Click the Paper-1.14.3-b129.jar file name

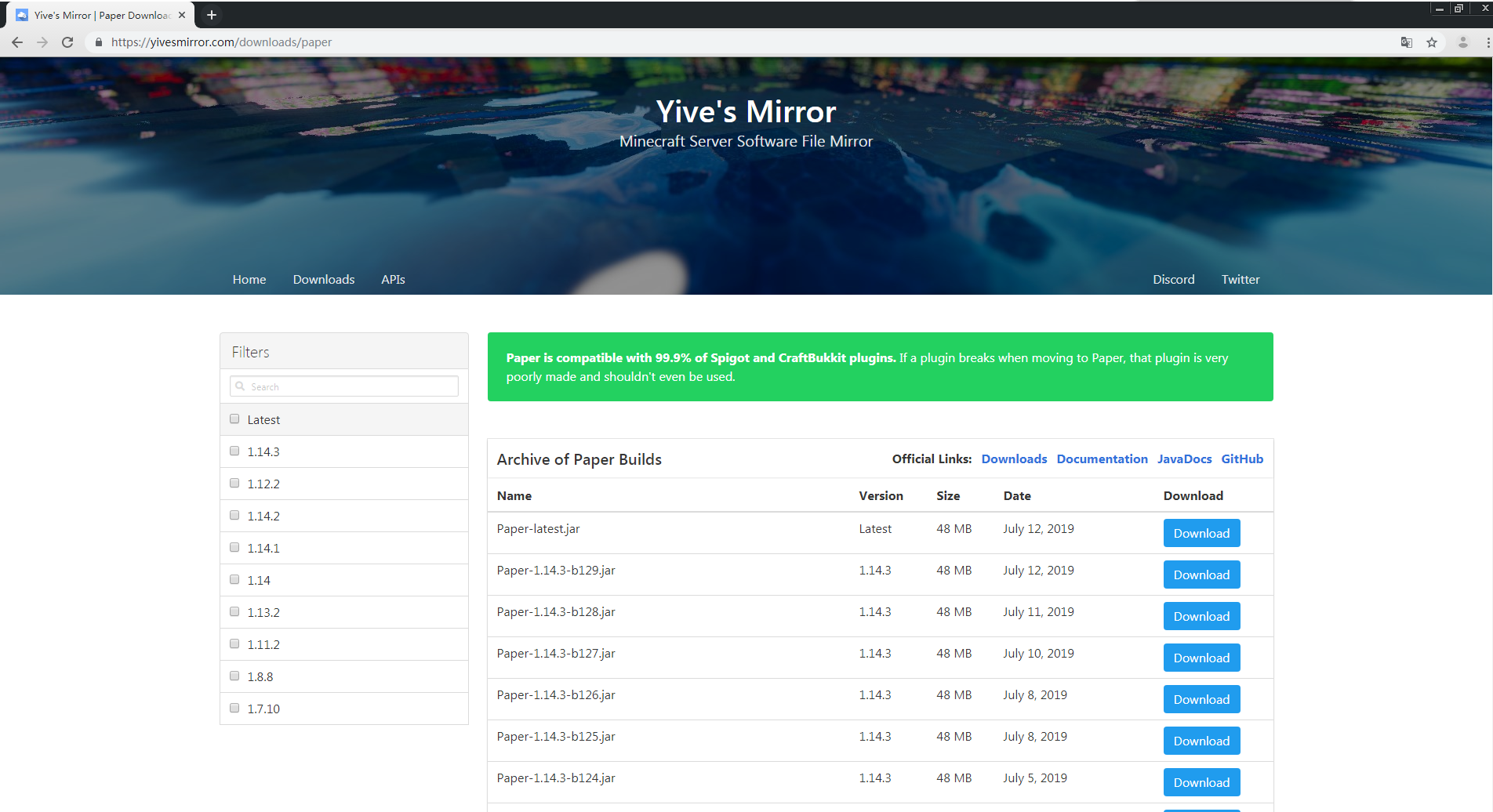pyautogui.click(x=556, y=571)
